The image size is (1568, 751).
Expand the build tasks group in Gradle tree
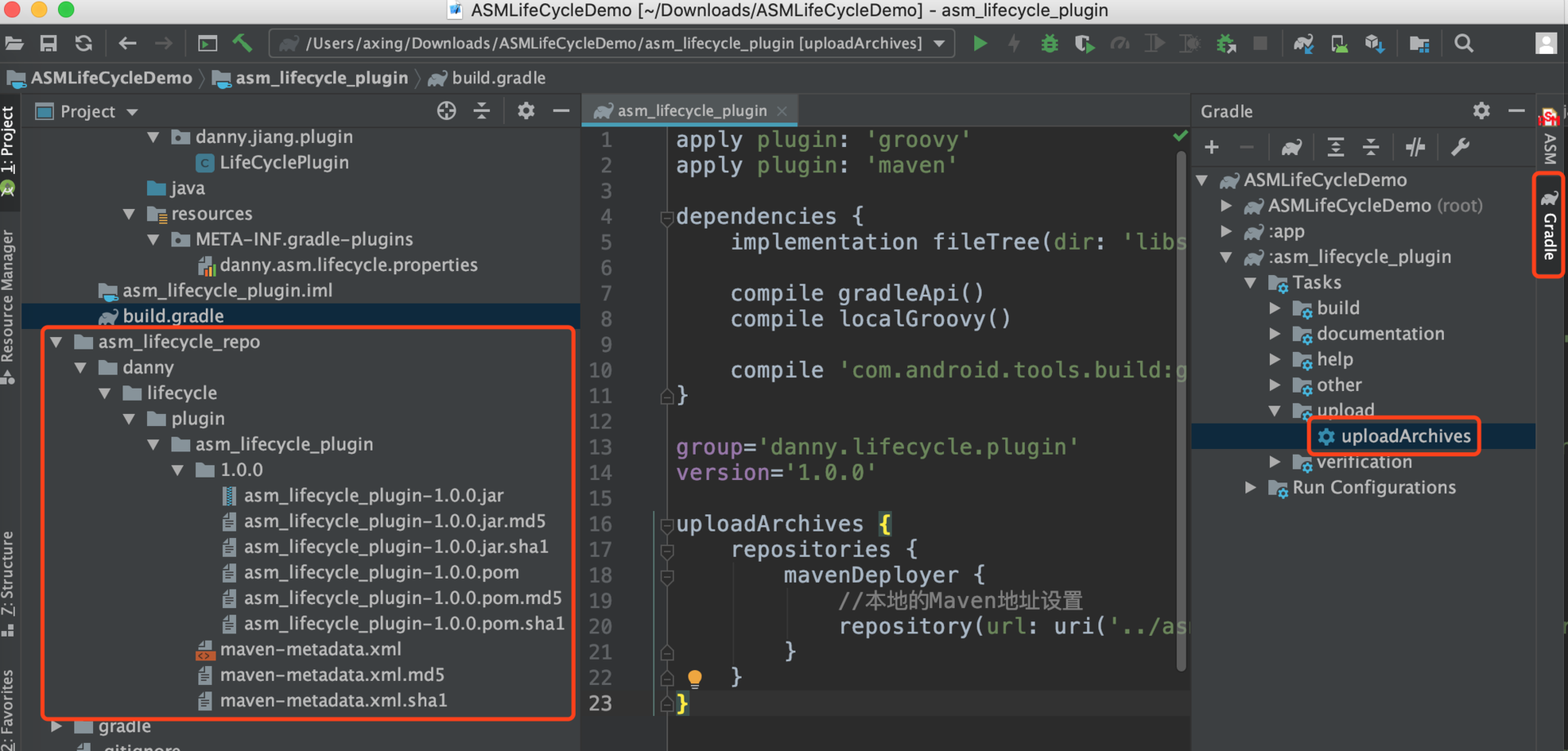(x=1275, y=309)
